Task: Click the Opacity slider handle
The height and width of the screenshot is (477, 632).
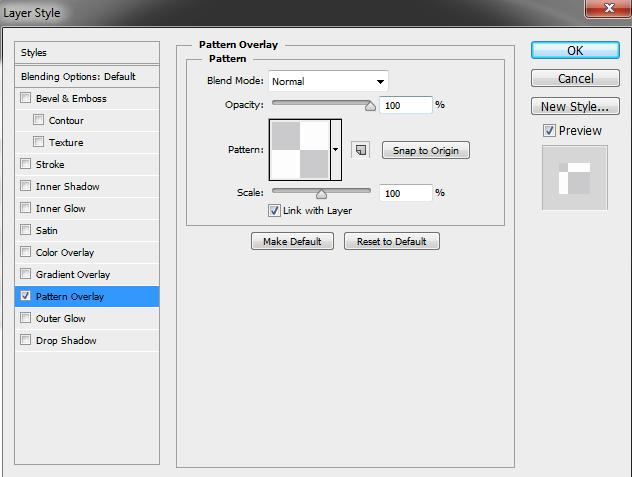Action: tap(370, 106)
